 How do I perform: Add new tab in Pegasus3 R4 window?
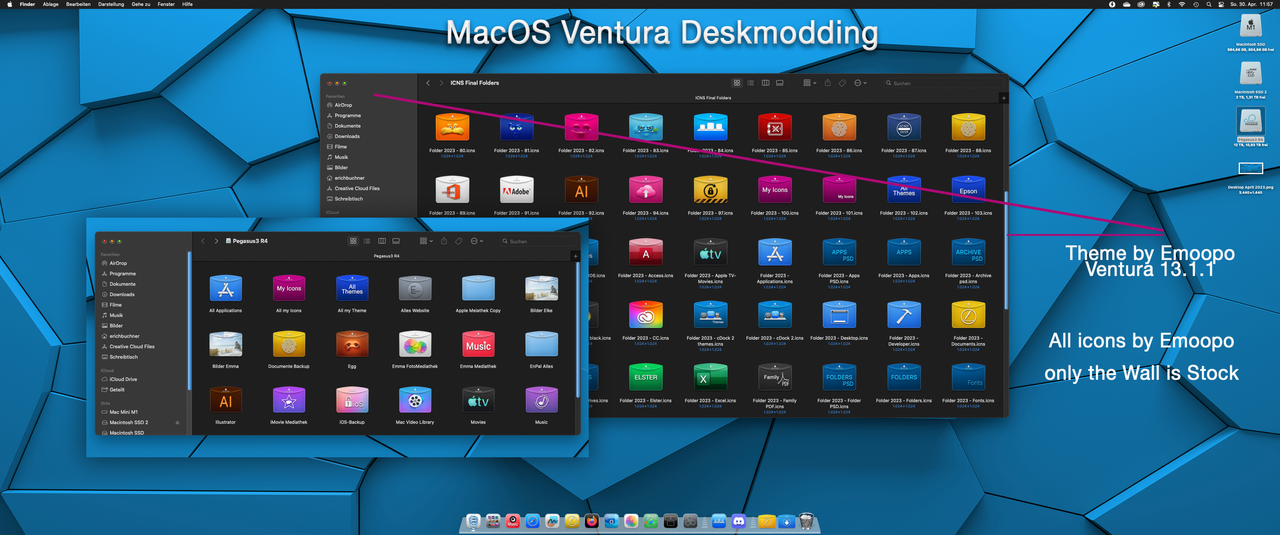tap(574, 256)
